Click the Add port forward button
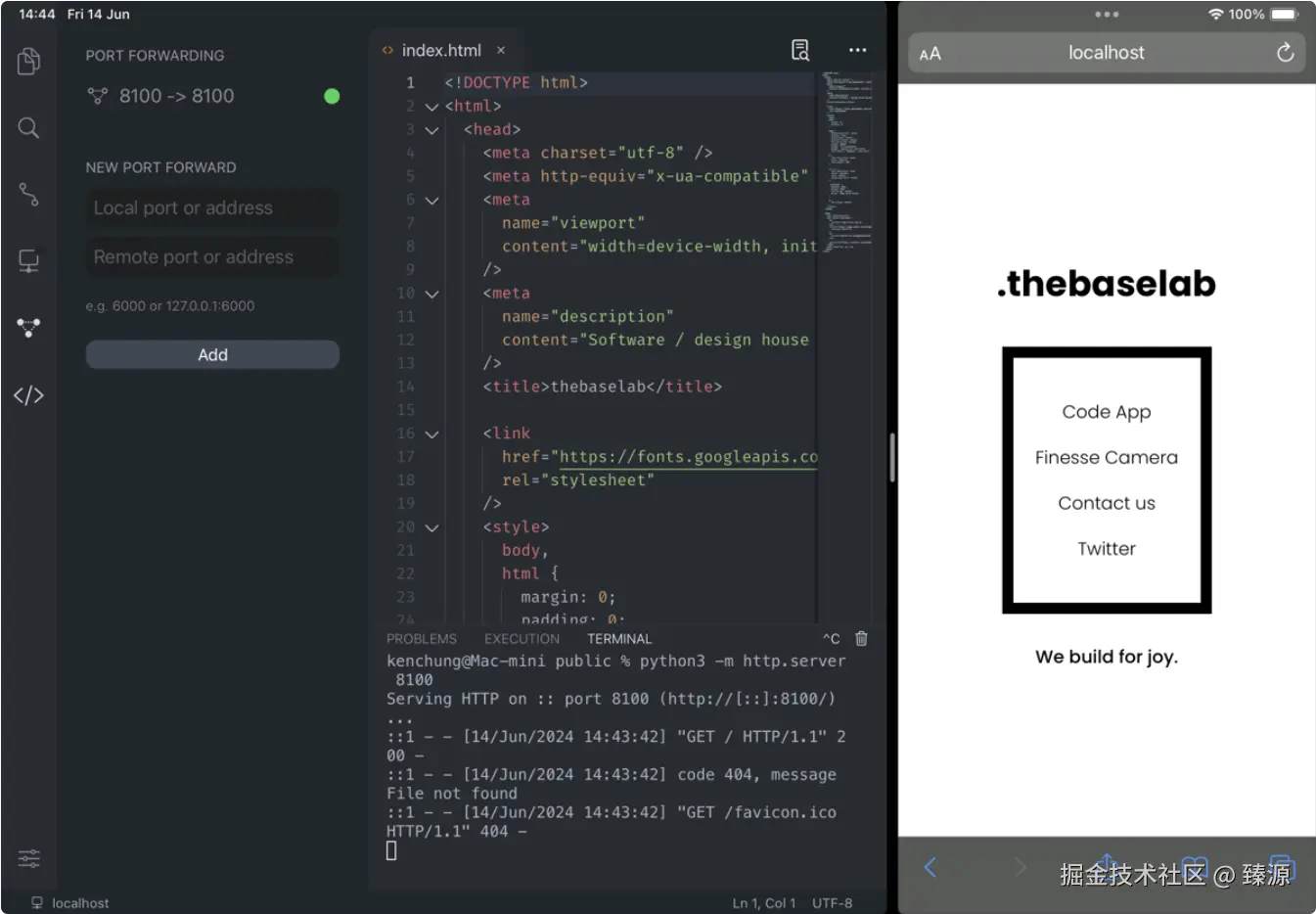 coord(212,354)
